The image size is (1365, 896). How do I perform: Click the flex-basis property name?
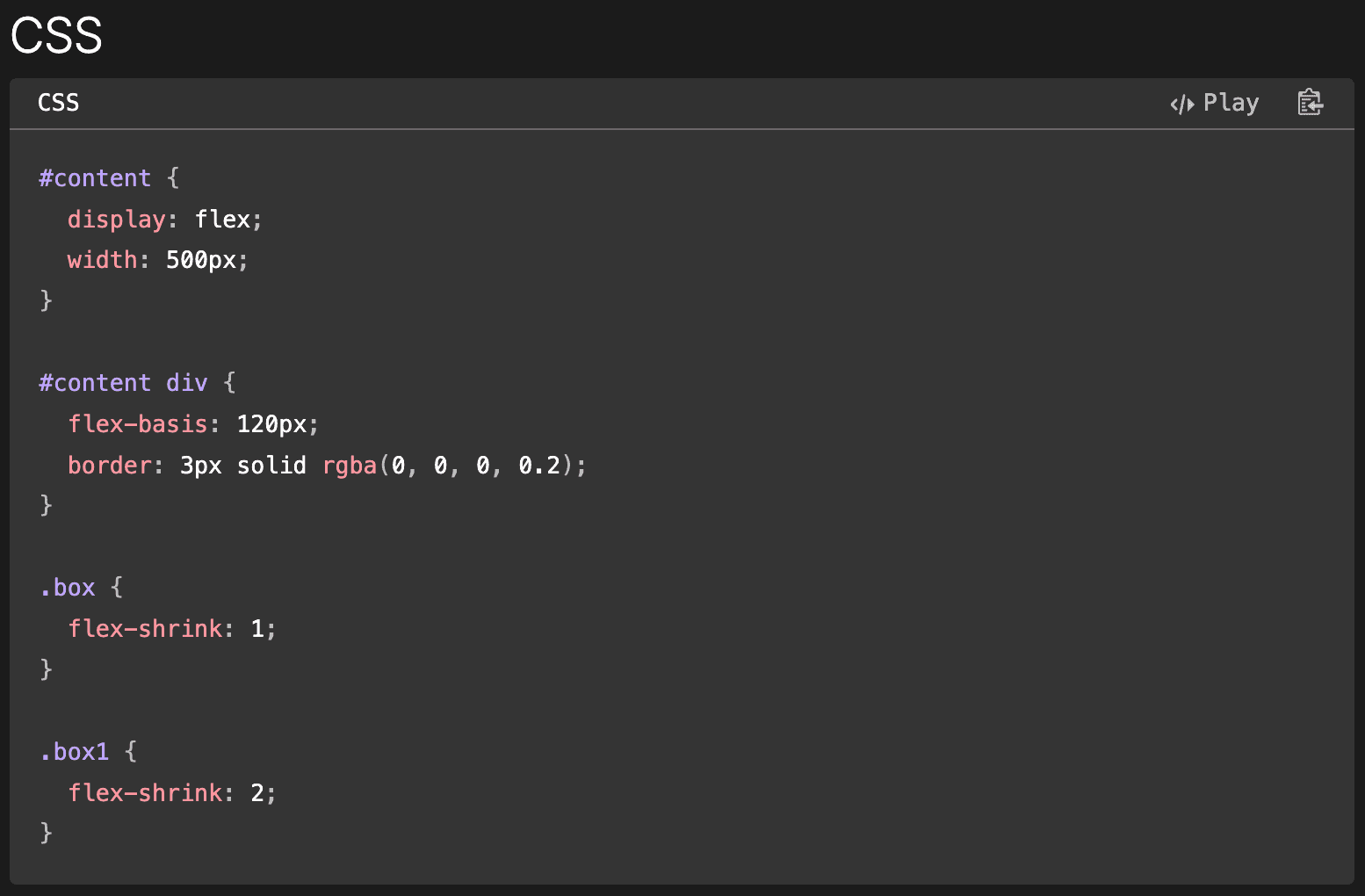point(138,424)
